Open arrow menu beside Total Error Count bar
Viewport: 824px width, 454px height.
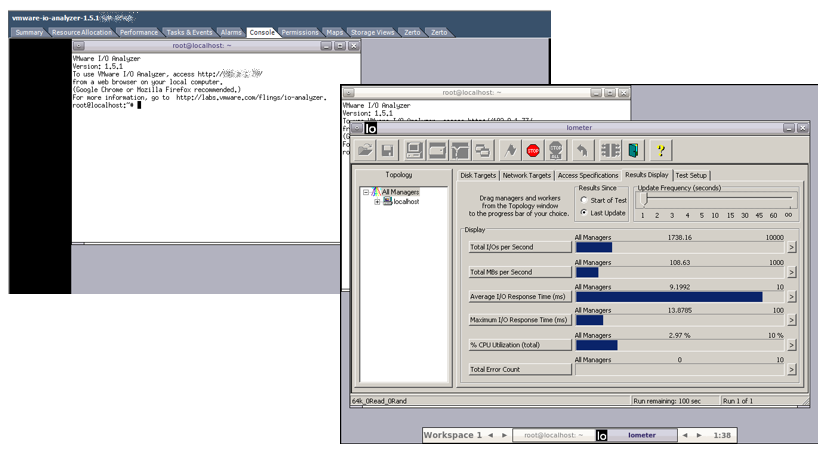[x=792, y=369]
